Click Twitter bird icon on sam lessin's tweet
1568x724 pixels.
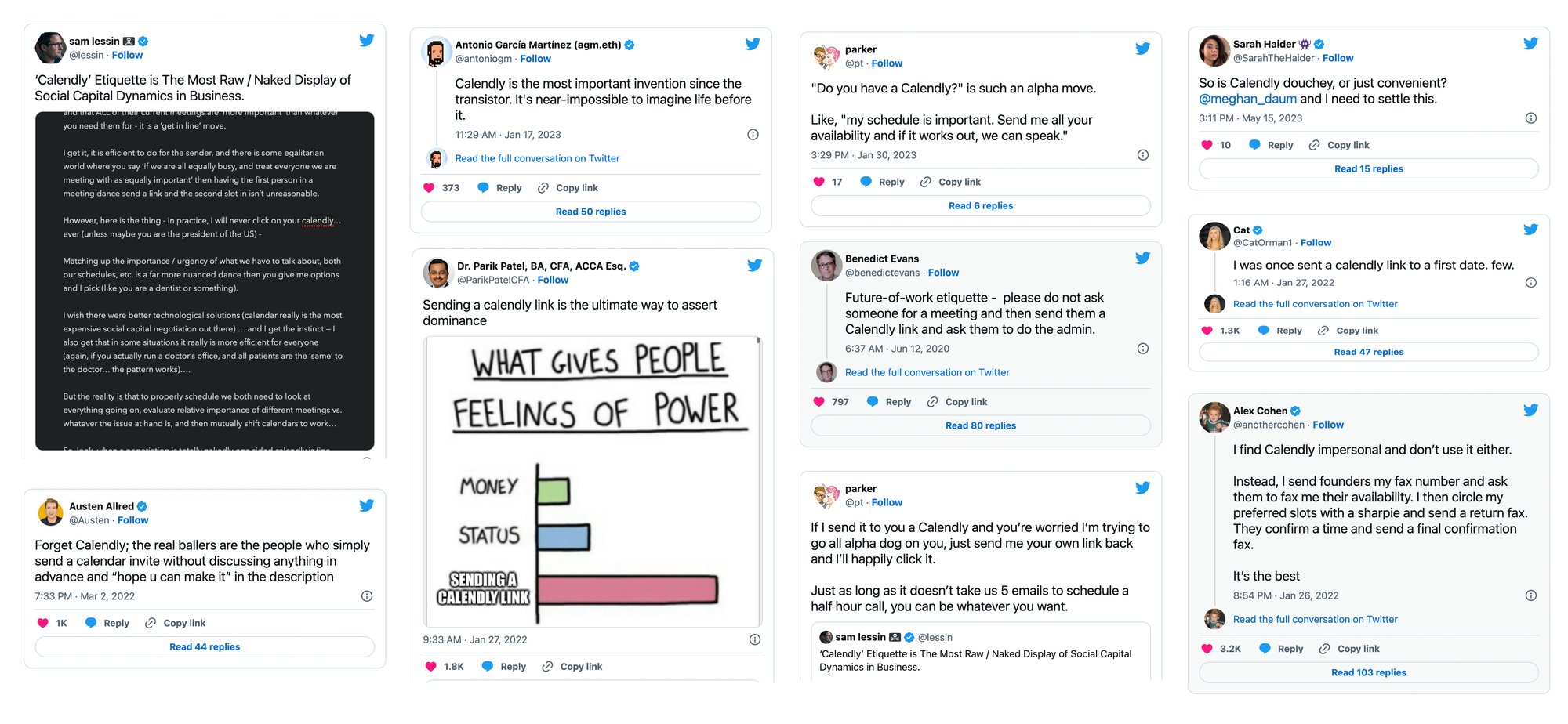366,41
